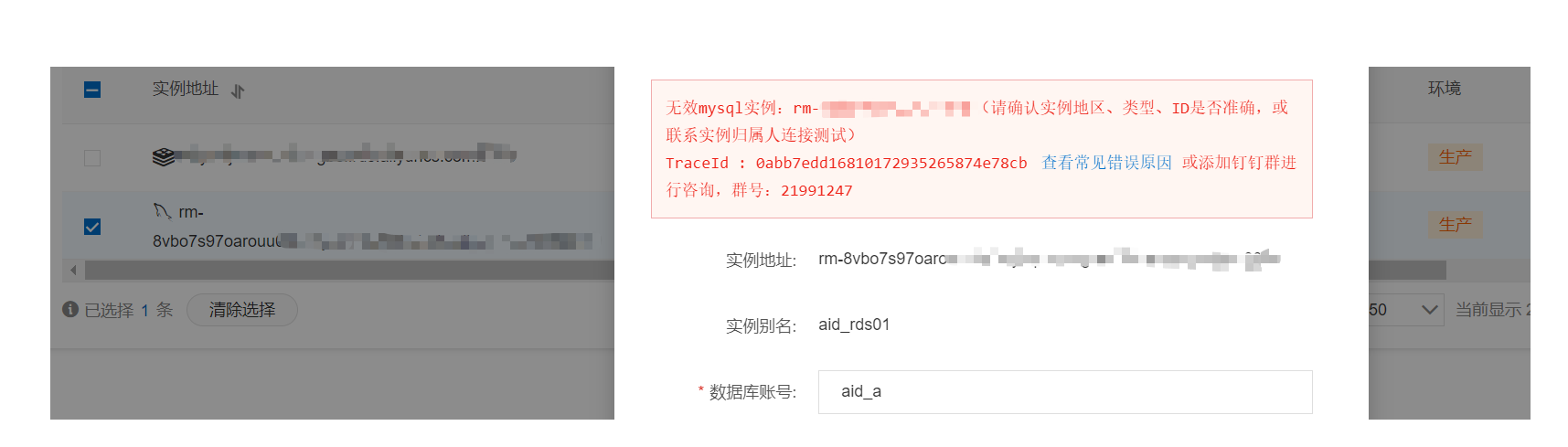Open the 查看常见错误原因 link
The width and height of the screenshot is (1568, 447).
pos(1106,163)
